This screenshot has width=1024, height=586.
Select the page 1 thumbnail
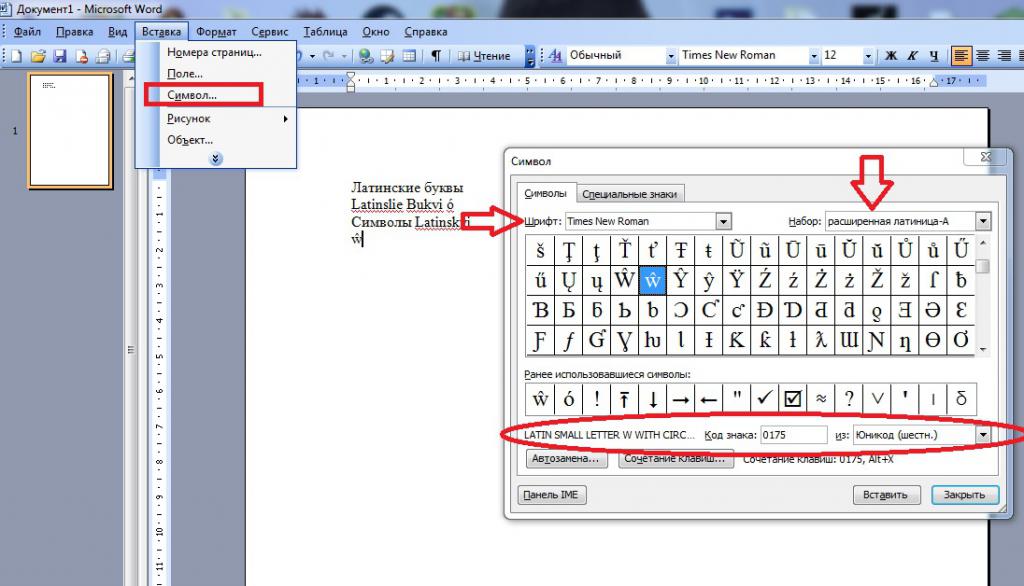click(70, 131)
